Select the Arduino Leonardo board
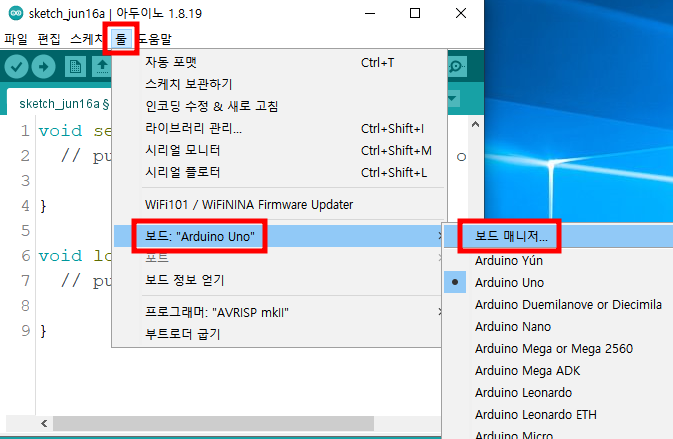 click(558, 392)
